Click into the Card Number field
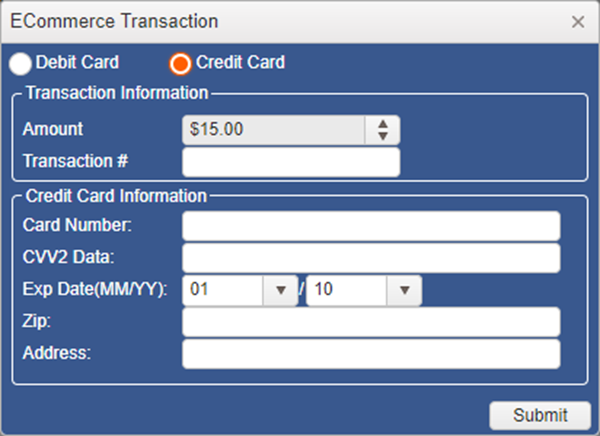600x436 pixels. click(371, 226)
